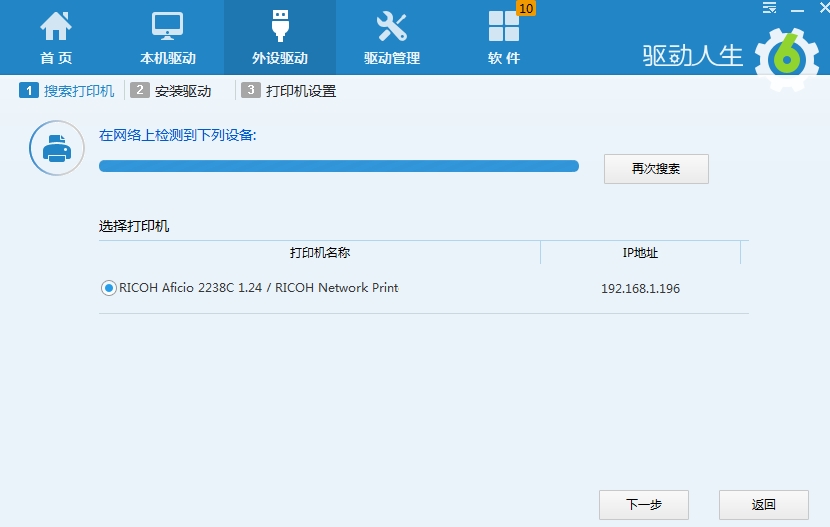Click the 选择打印机 label
Viewport: 830px width, 527px height.
(134, 226)
